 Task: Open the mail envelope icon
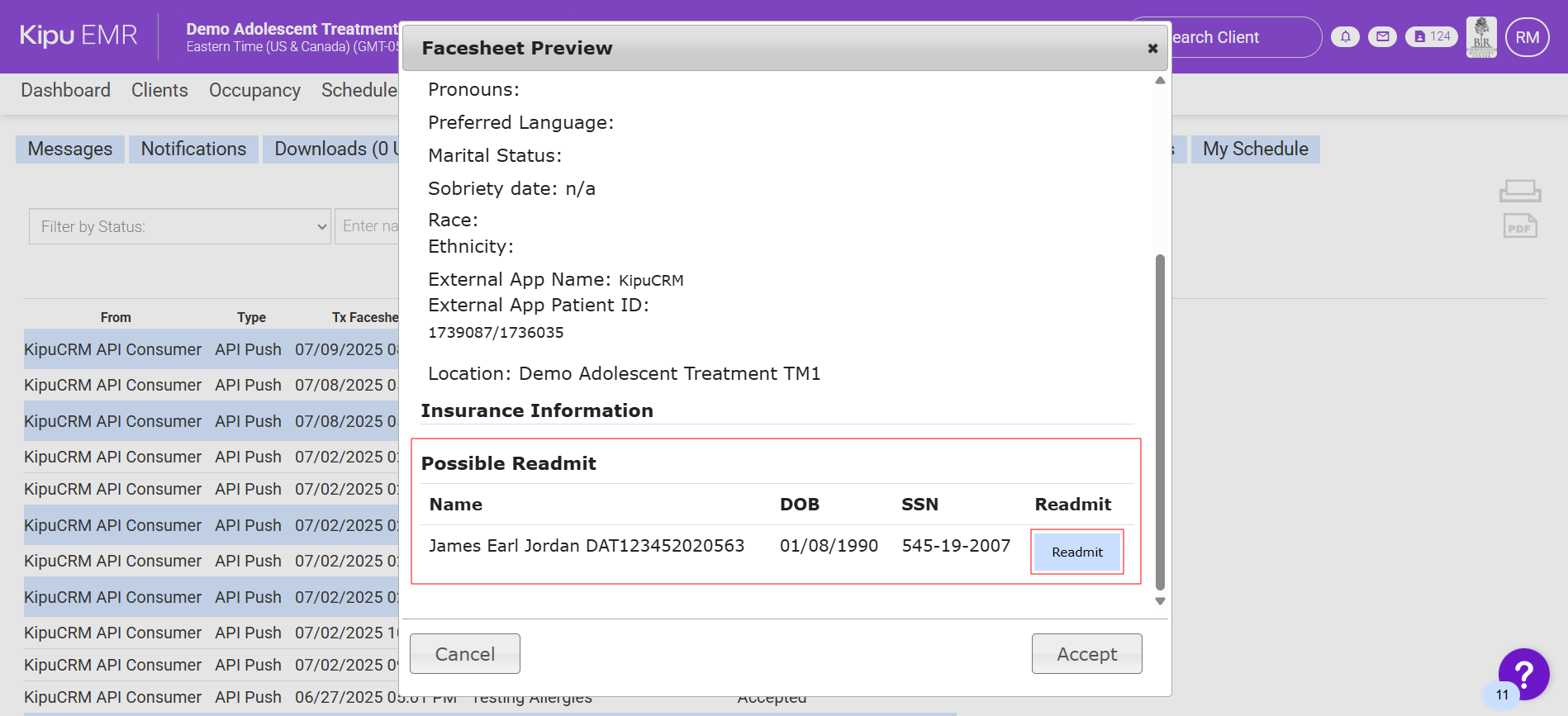click(1382, 37)
